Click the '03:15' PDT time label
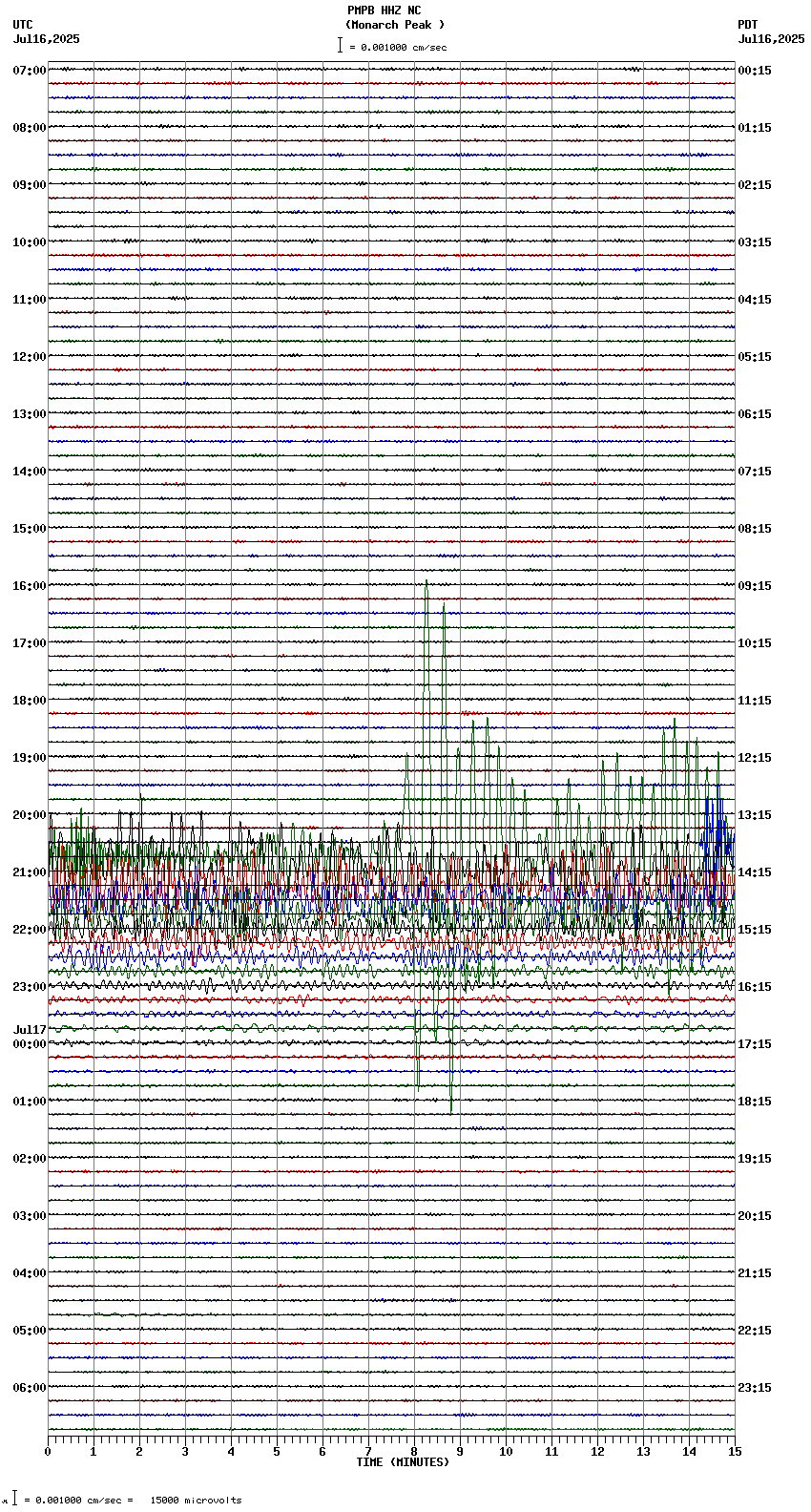The height and width of the screenshot is (1512, 811). 755,242
